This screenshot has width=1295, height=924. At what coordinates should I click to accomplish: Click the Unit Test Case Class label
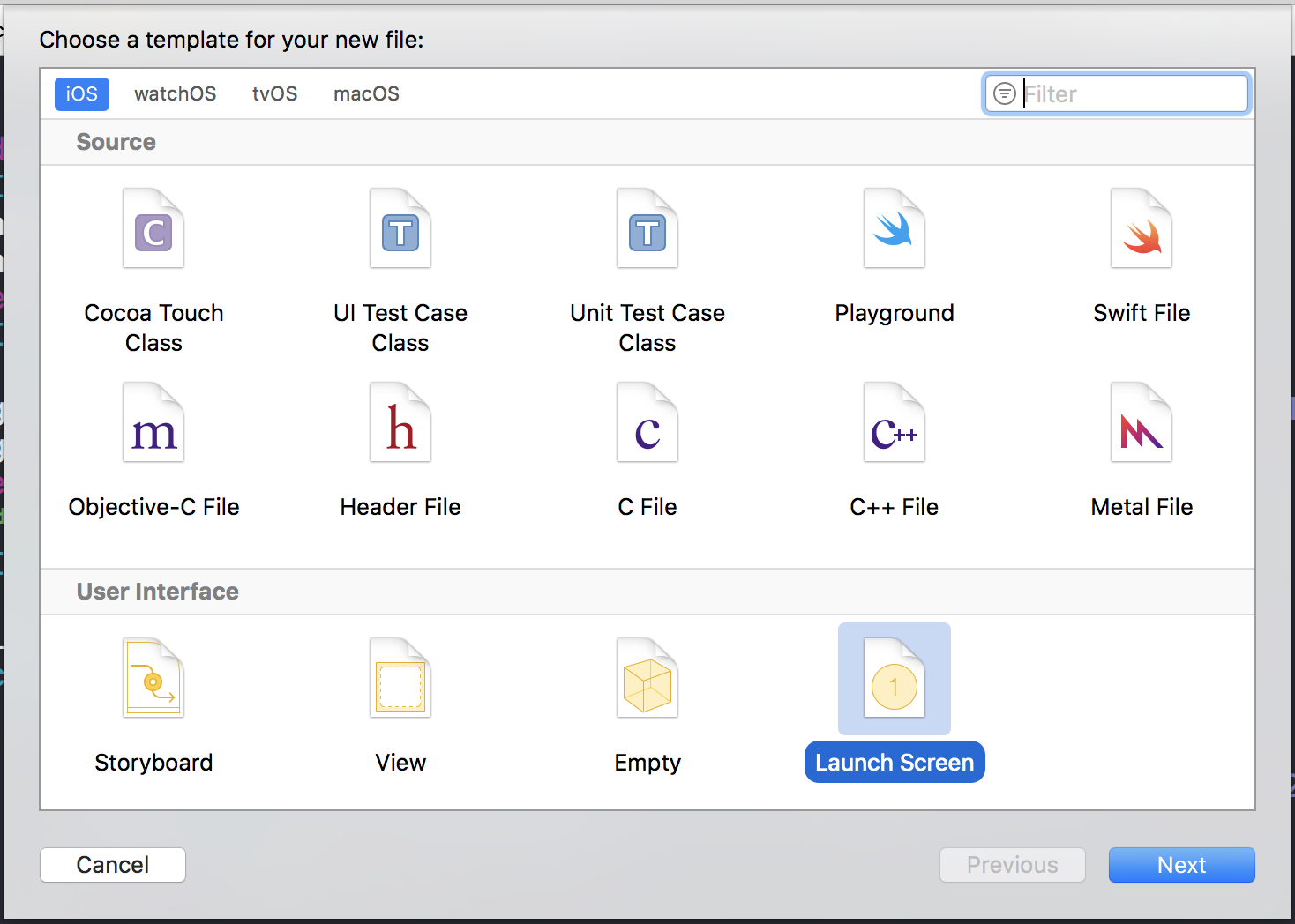pos(647,328)
